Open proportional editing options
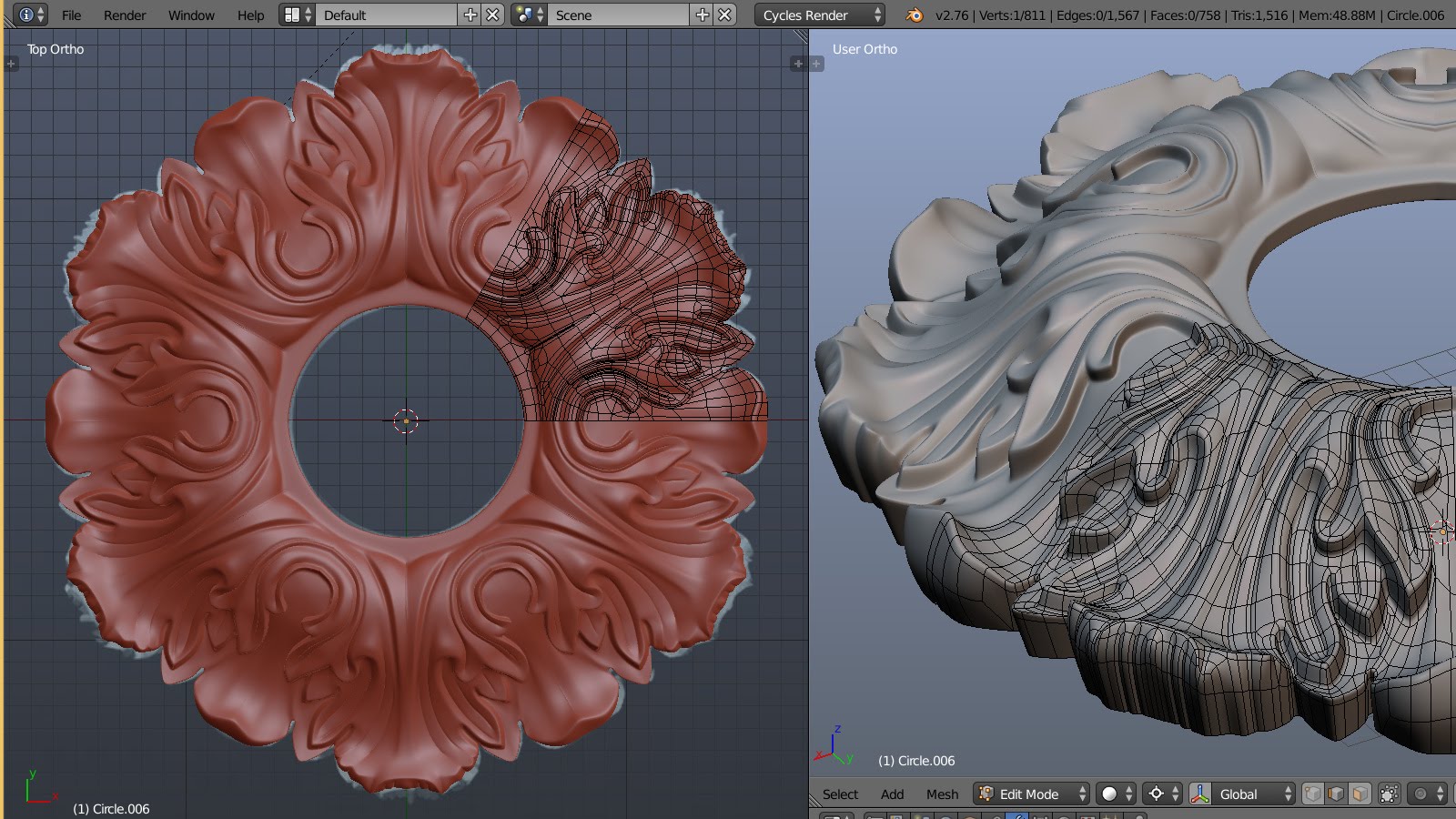 [x=1427, y=794]
